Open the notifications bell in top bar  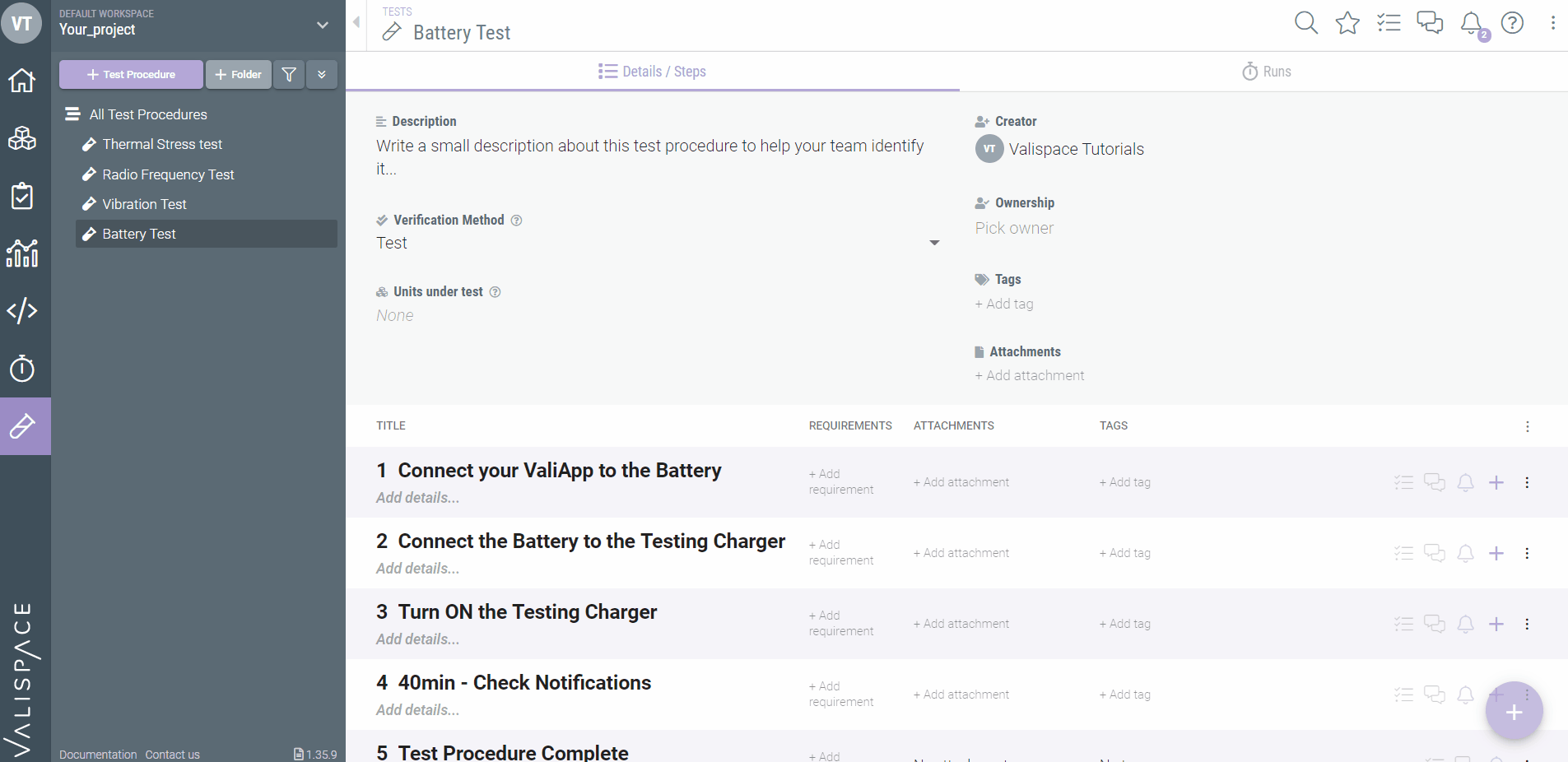pos(1471,23)
